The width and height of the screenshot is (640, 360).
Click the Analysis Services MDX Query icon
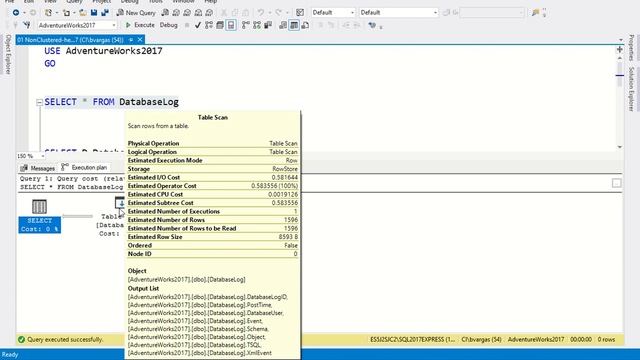point(176,13)
